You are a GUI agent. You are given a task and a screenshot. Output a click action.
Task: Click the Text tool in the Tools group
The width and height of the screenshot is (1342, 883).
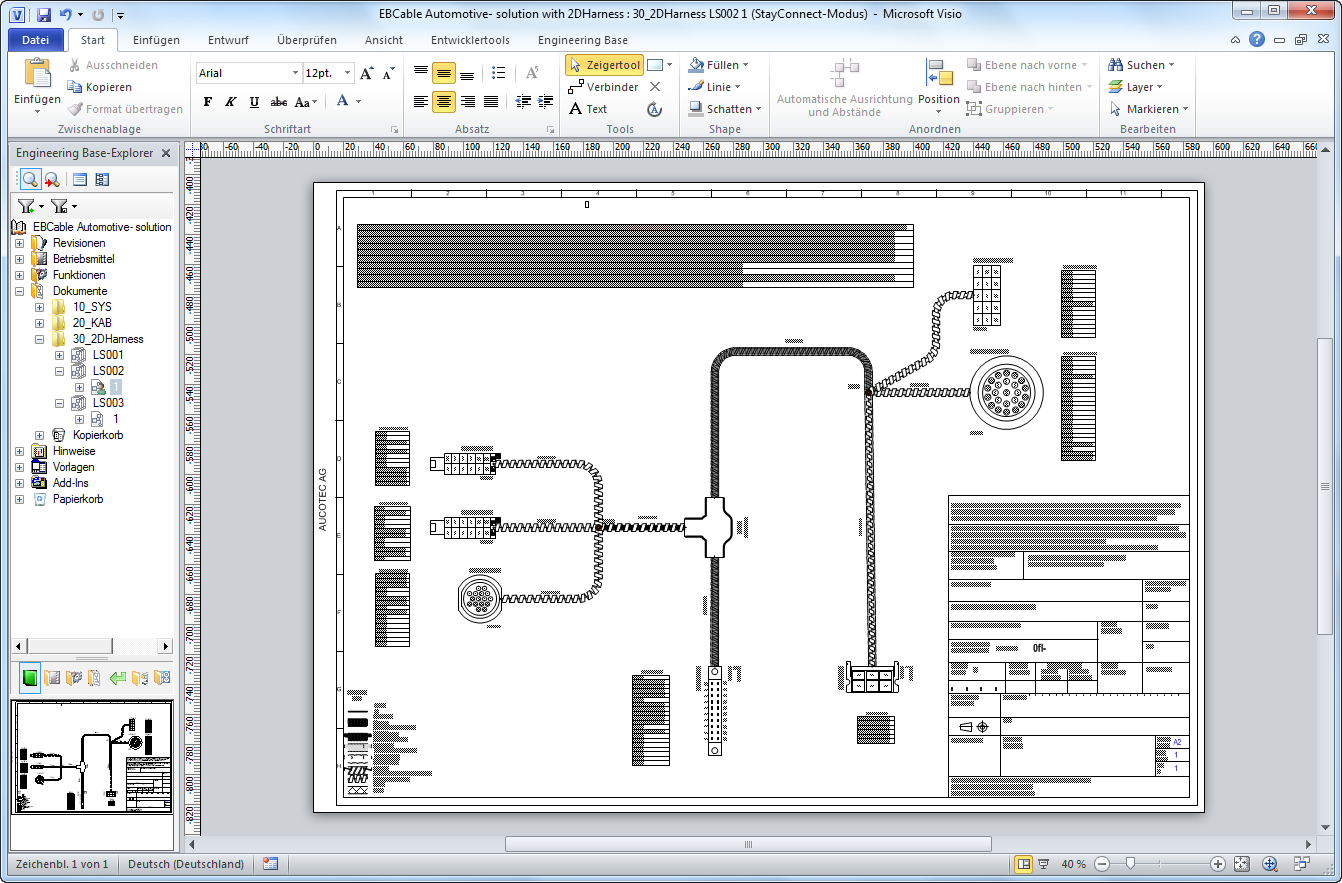(588, 109)
